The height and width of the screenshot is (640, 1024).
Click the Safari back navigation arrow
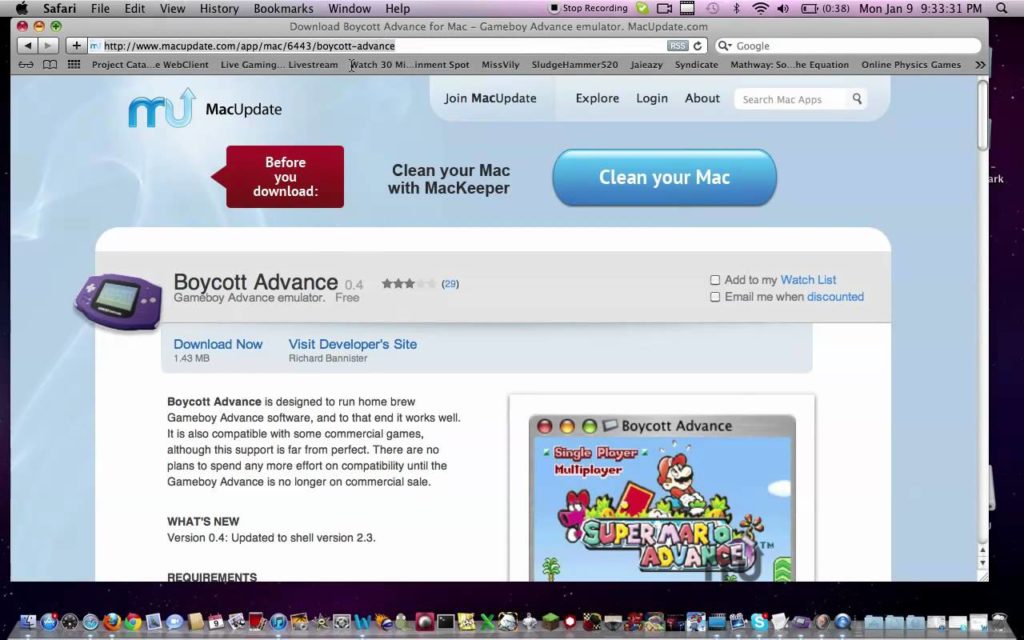click(27, 46)
